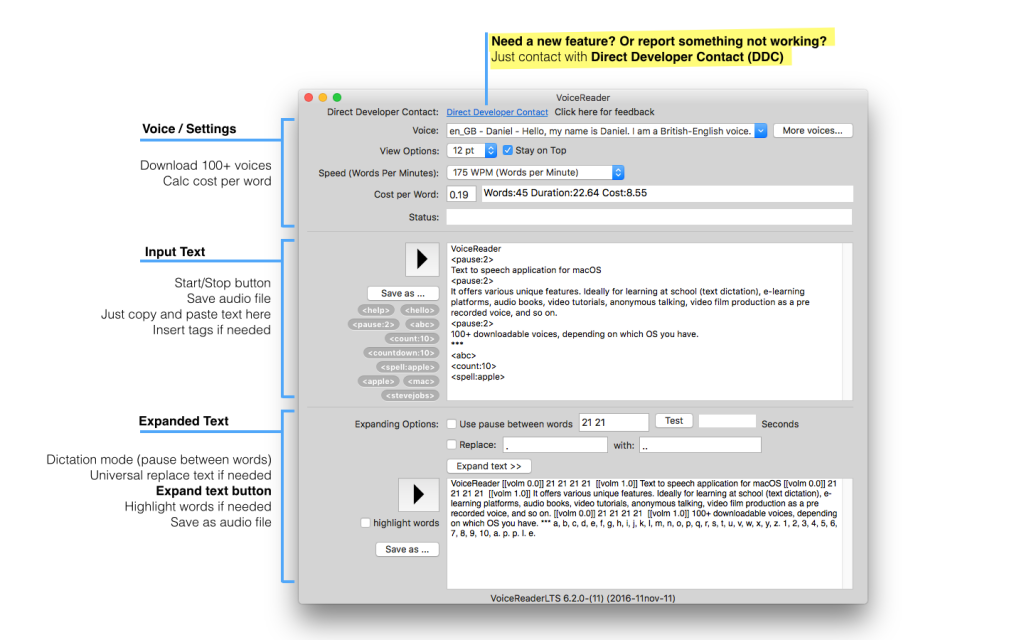Click inside the expanded text output area

pos(645,534)
